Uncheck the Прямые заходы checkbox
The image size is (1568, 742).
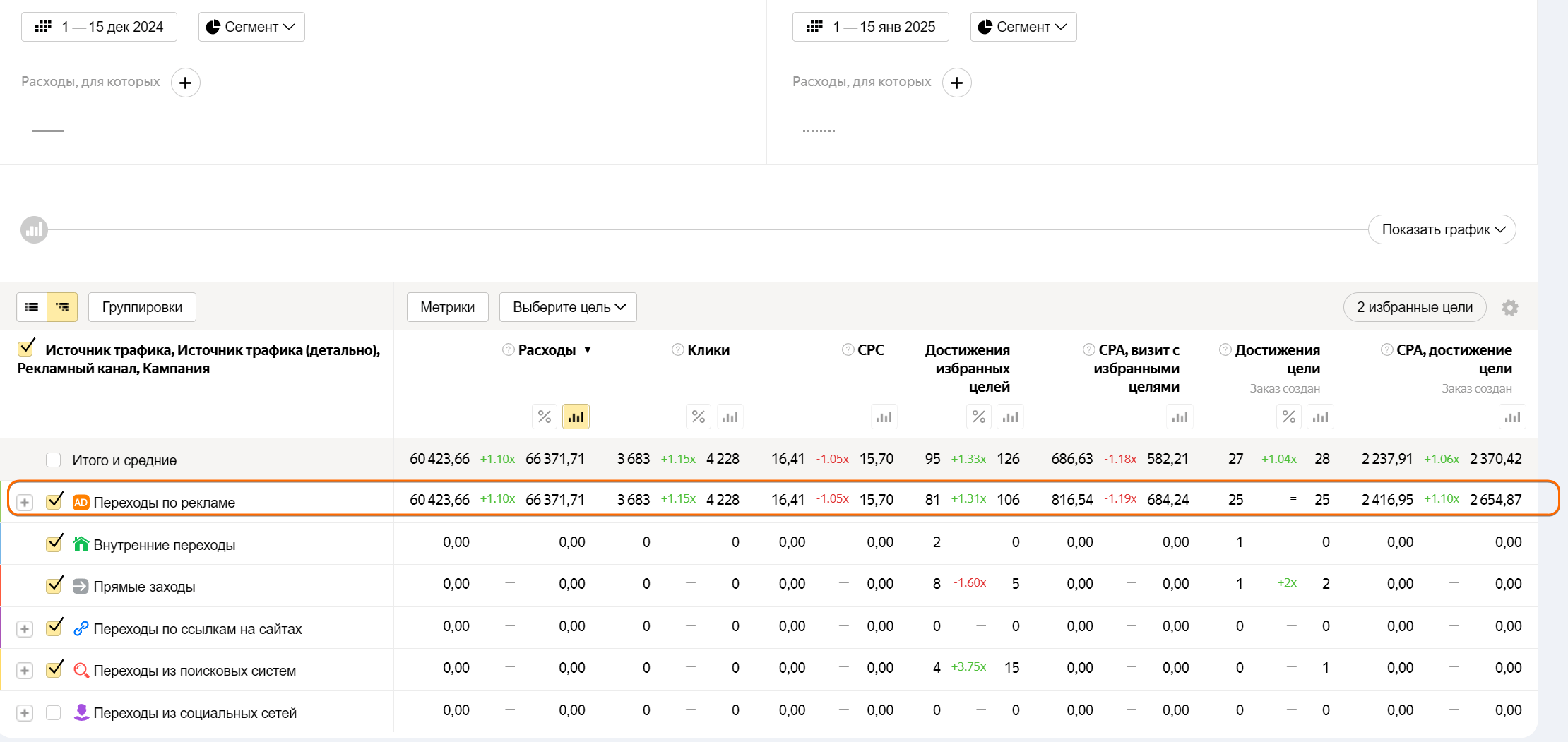pyautogui.click(x=54, y=586)
